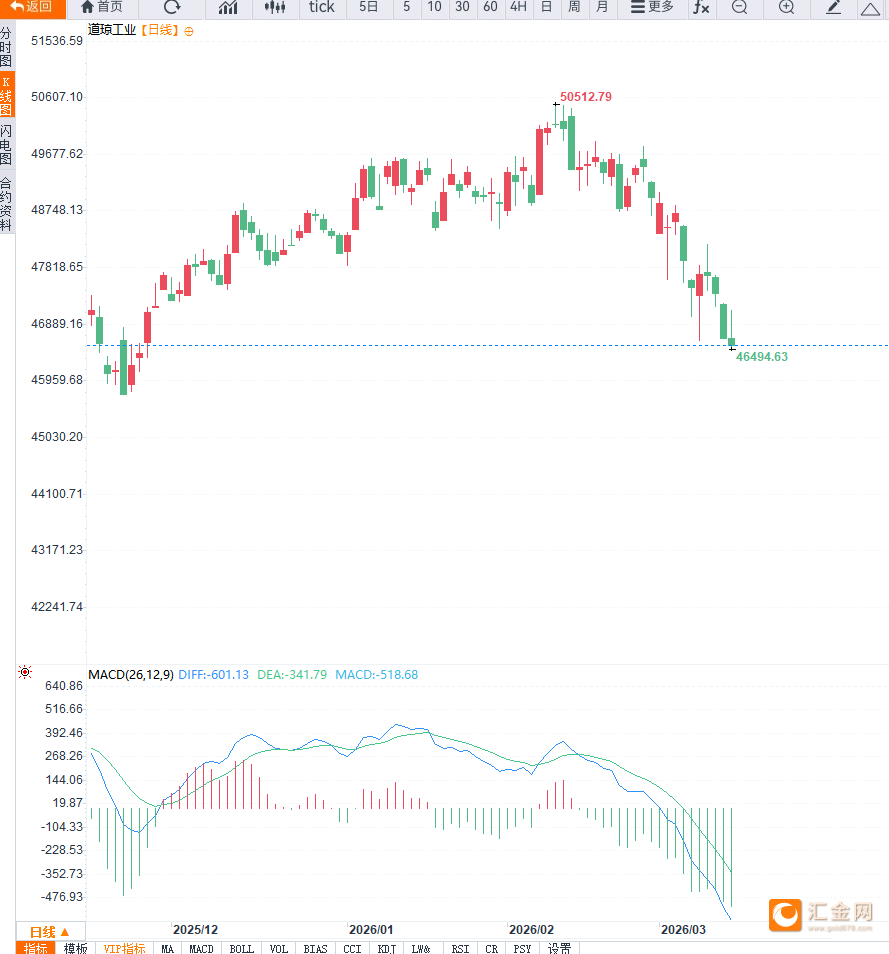Click the DEA:-341.79 value
The image size is (889, 954).
(292, 675)
